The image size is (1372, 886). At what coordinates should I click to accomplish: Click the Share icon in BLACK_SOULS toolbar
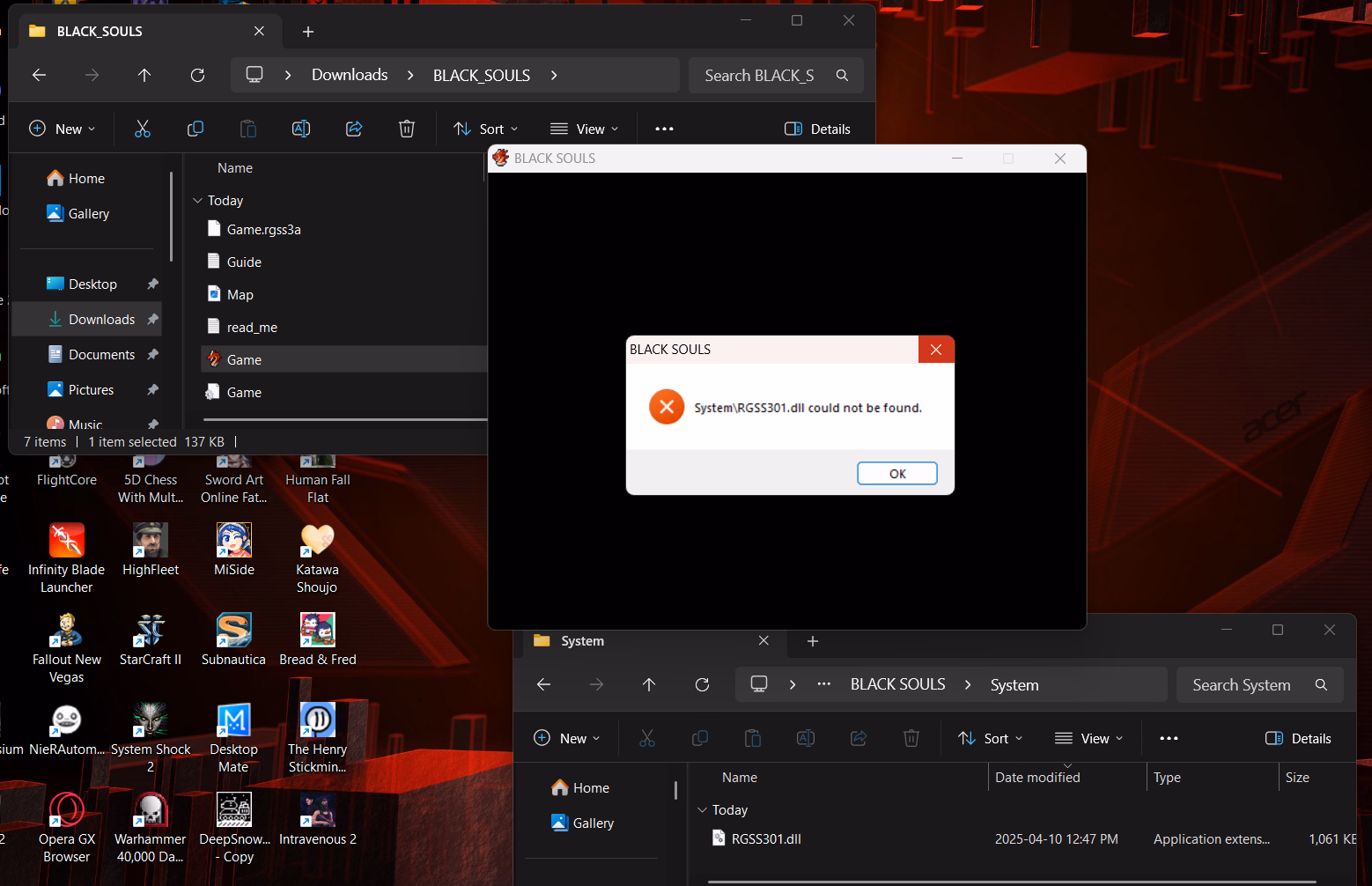[x=354, y=129]
